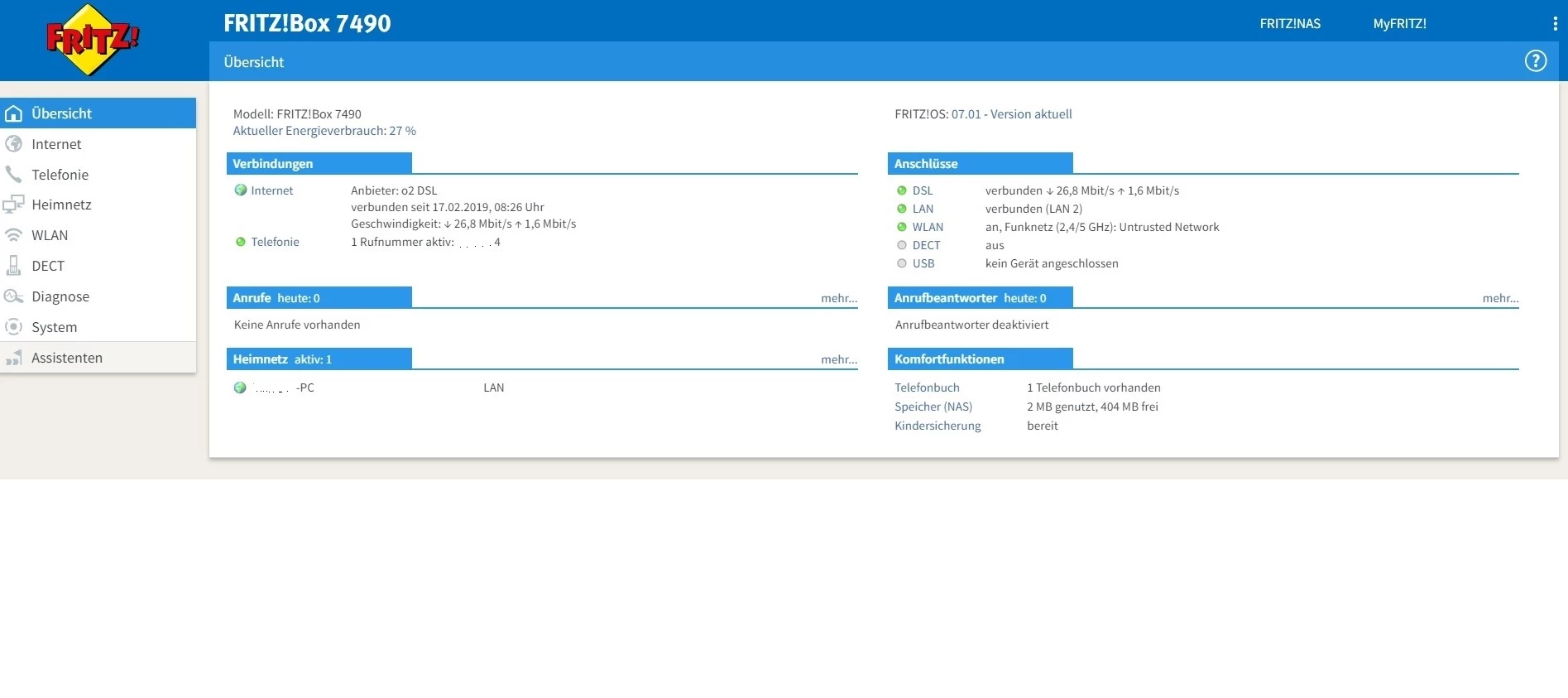The image size is (1568, 698).
Task: Open the Kindersicherung link
Action: click(x=937, y=426)
